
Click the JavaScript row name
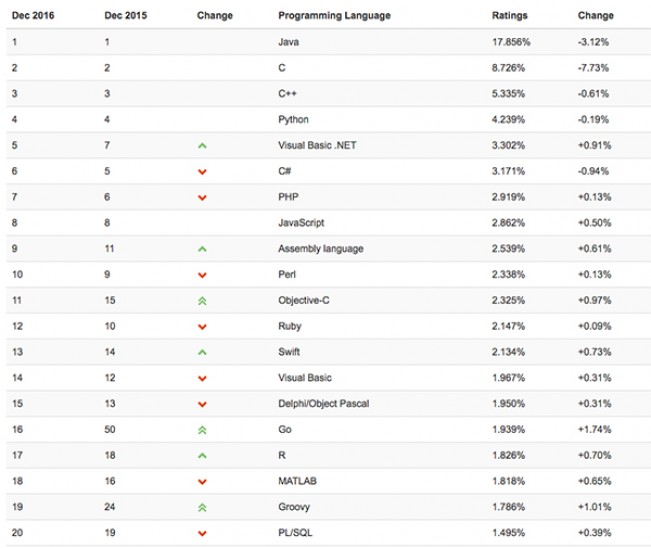(x=300, y=223)
